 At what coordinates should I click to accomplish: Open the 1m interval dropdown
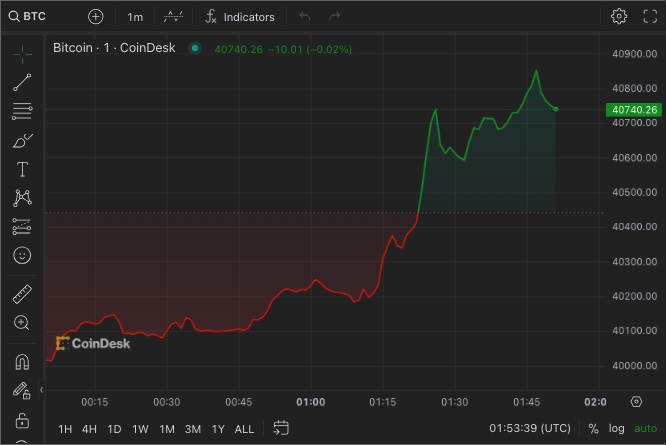[135, 17]
